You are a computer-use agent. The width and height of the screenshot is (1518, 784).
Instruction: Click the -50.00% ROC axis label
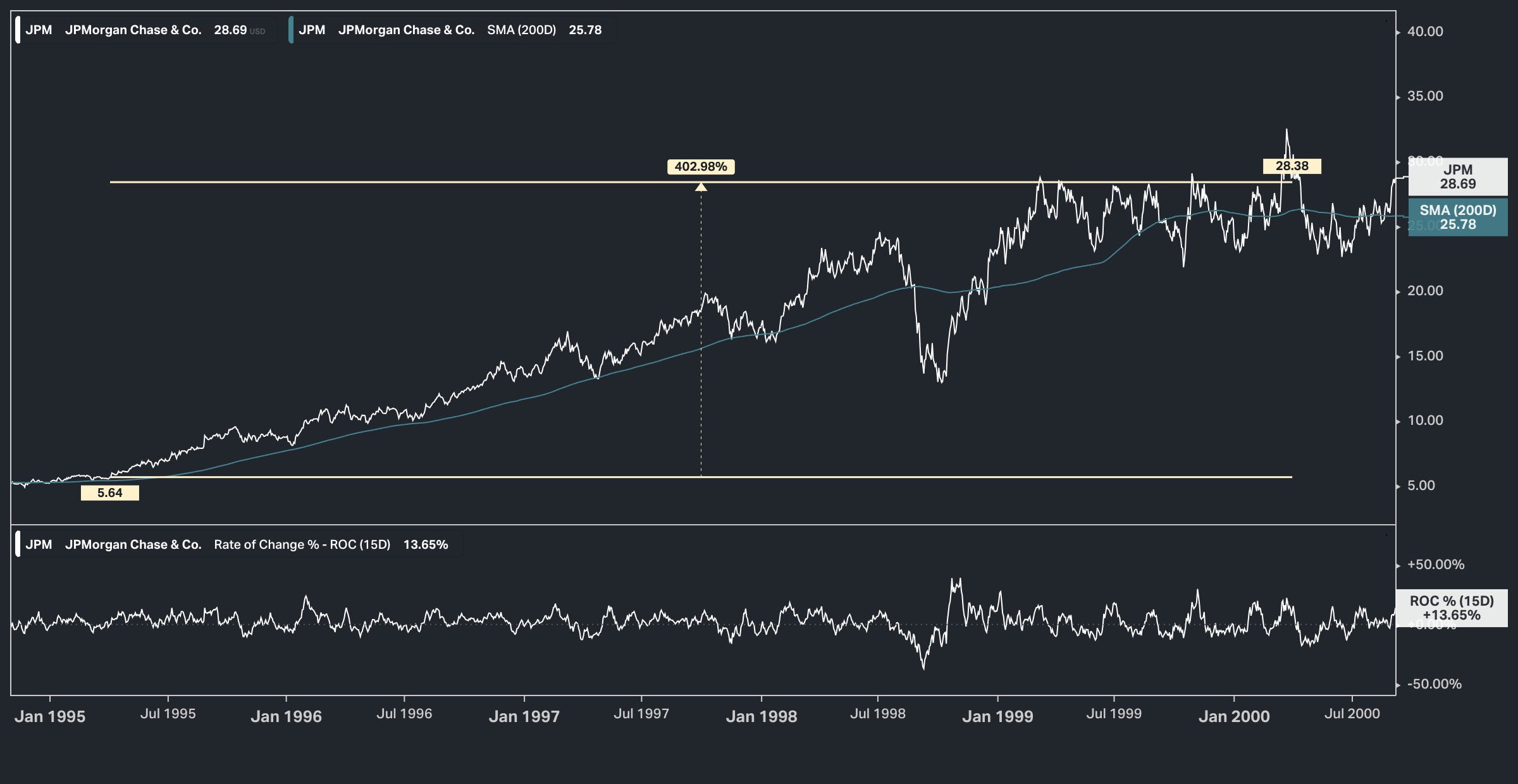[1435, 684]
